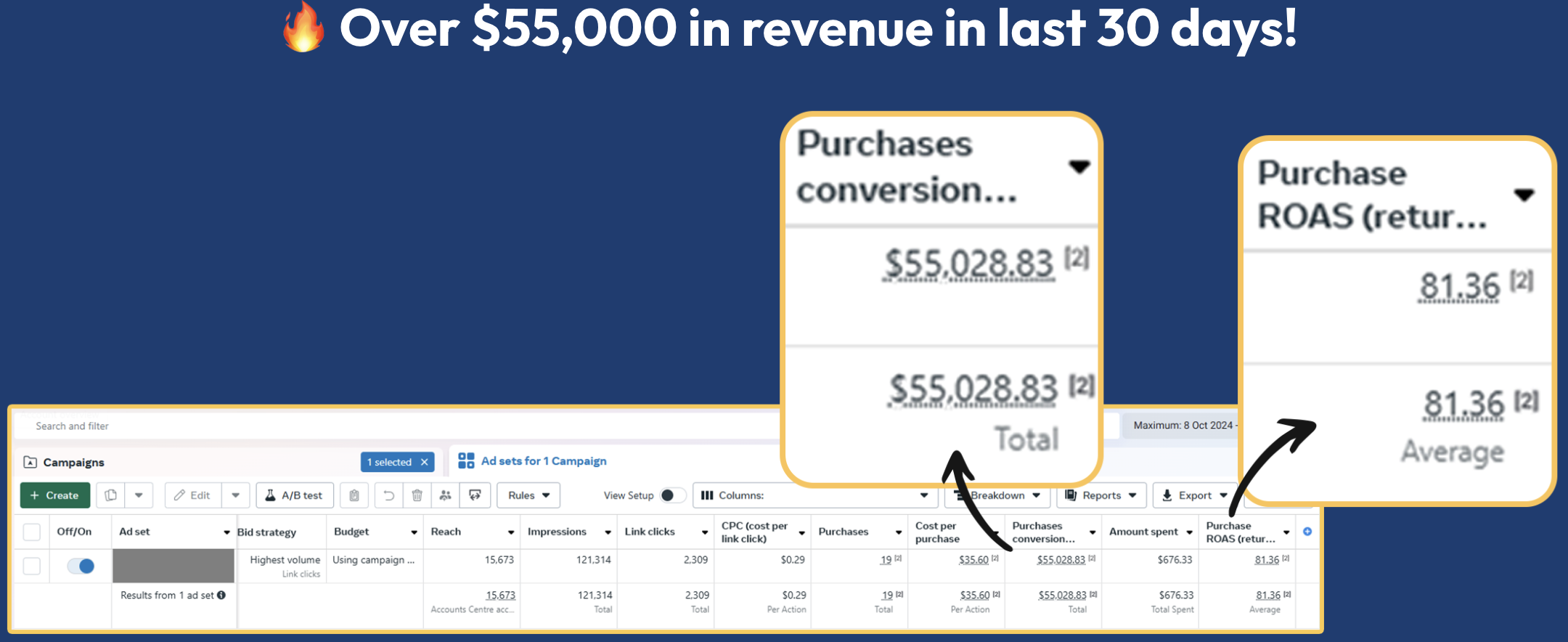
Task: Click the Using campaign budget cell
Action: [x=373, y=560]
